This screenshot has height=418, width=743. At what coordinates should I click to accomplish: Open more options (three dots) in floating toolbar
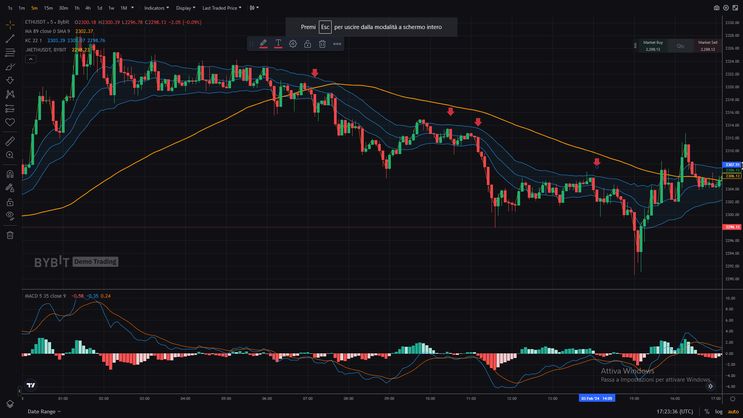[x=337, y=44]
